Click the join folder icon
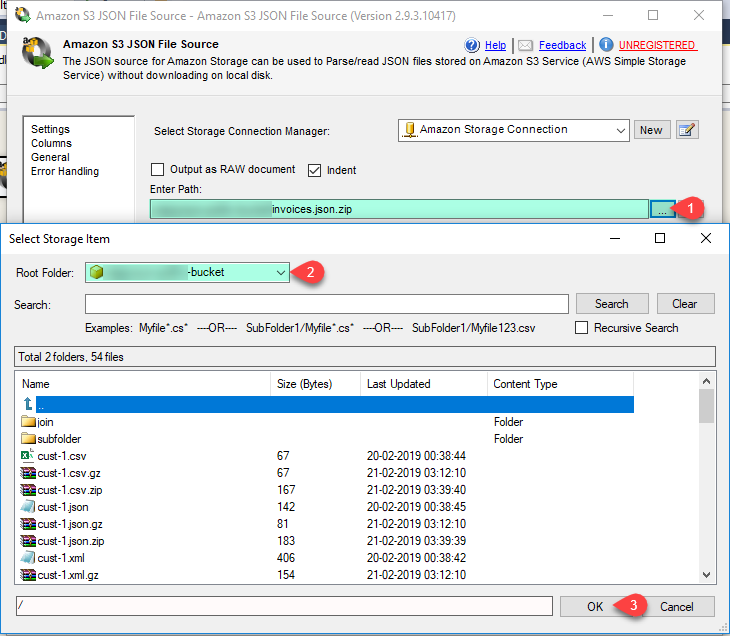 [28, 422]
